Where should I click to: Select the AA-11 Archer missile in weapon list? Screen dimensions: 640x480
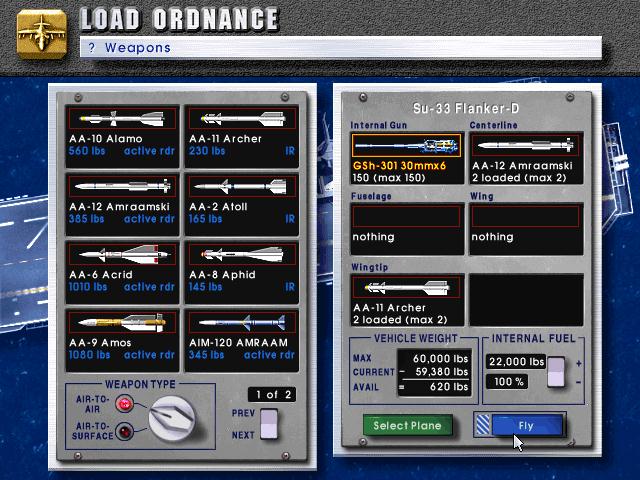(x=242, y=136)
